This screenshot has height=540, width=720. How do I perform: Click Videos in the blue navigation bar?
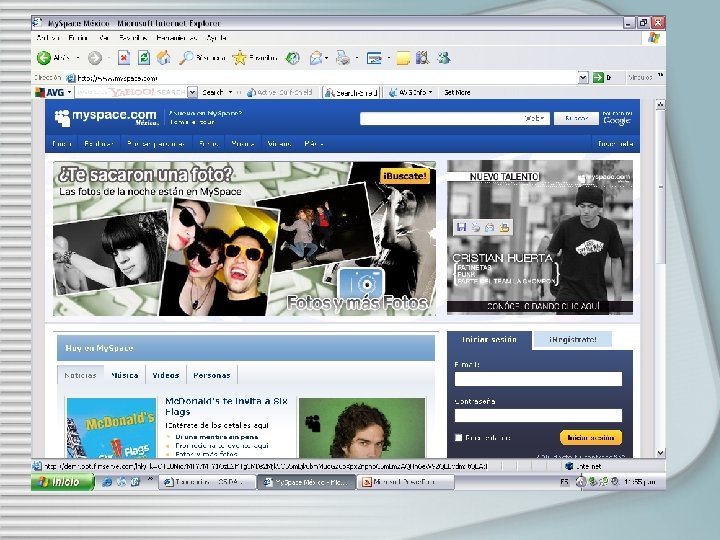tap(279, 144)
